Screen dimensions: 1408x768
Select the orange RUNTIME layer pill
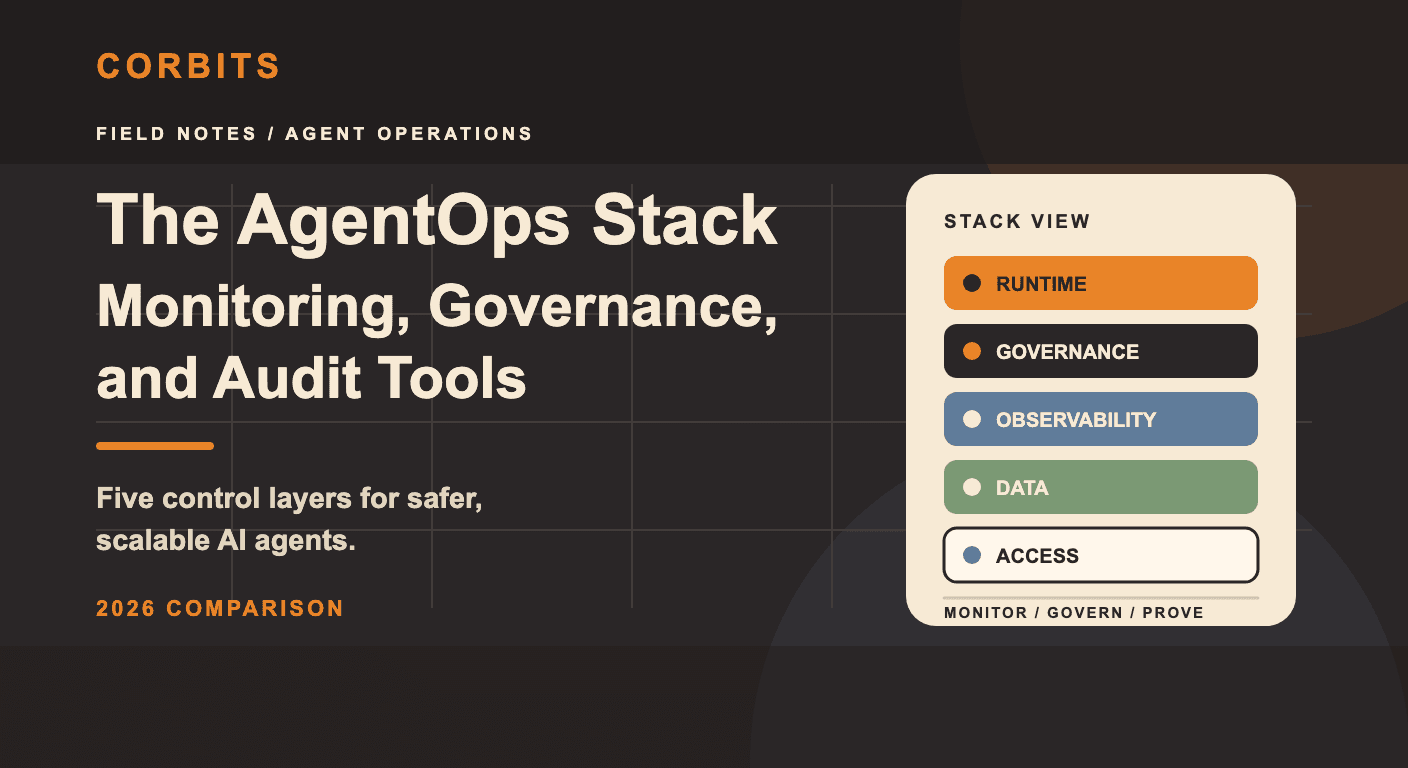(1101, 283)
